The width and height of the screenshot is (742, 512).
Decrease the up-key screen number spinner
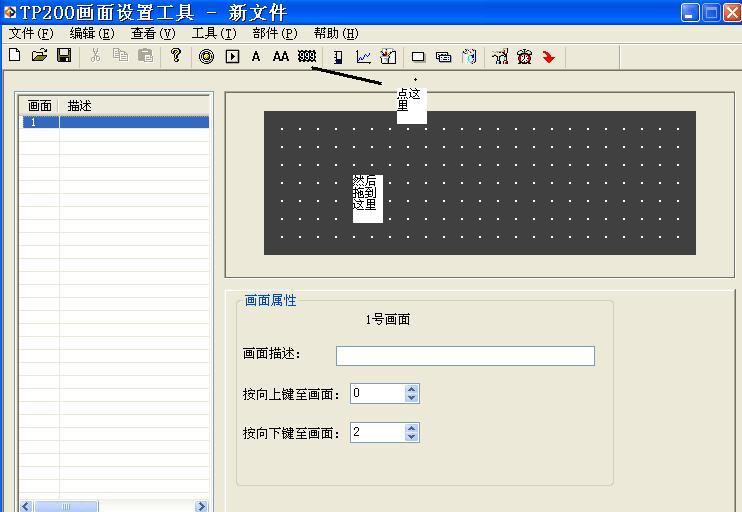412,398
